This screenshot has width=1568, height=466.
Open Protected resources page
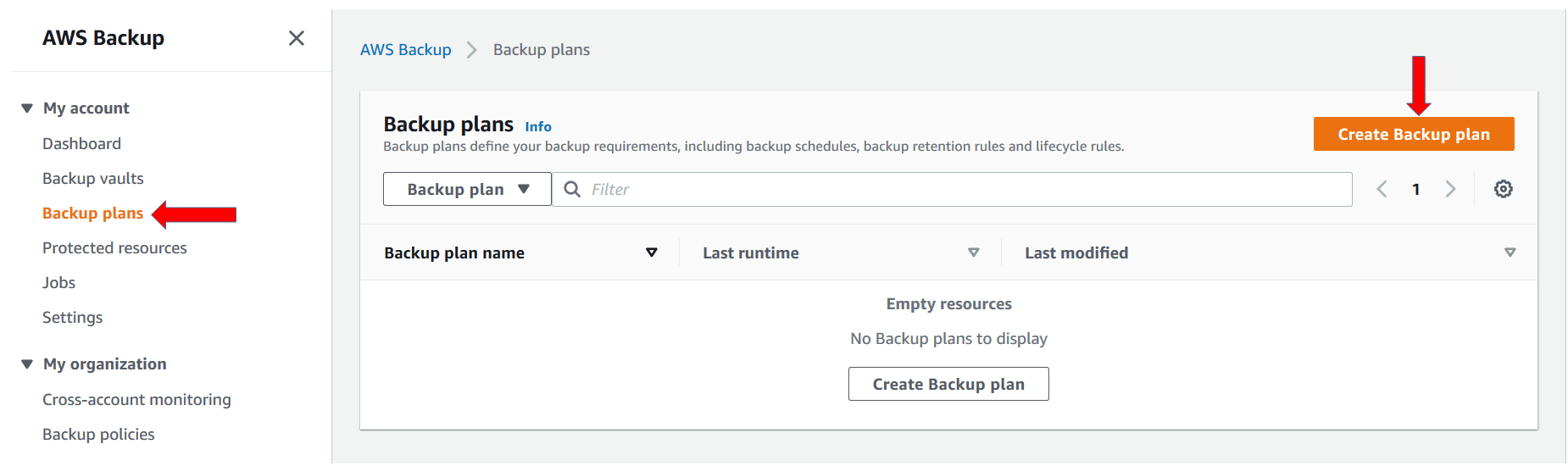click(x=114, y=248)
